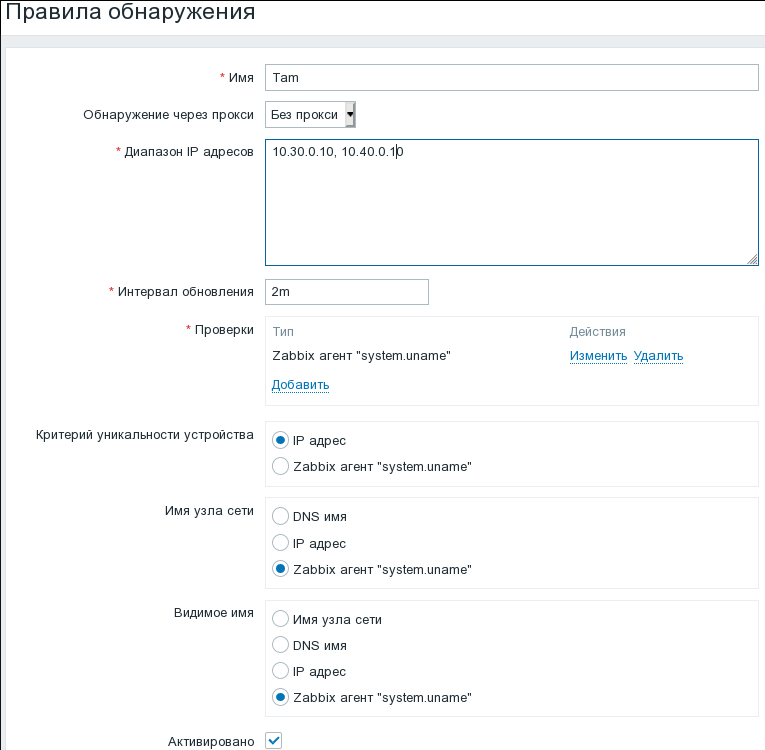Select Имя узла сети as visible name
765x750 pixels.
281,619
